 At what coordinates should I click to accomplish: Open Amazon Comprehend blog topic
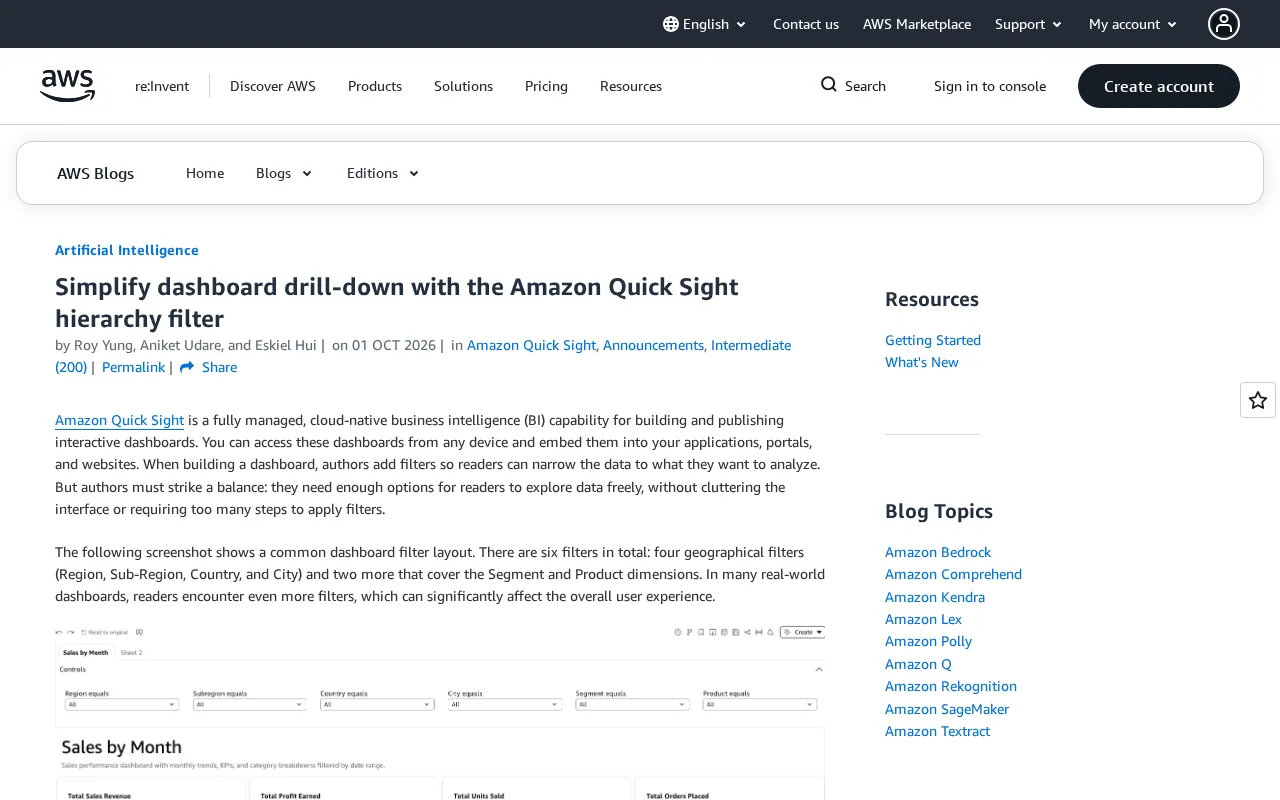click(953, 574)
